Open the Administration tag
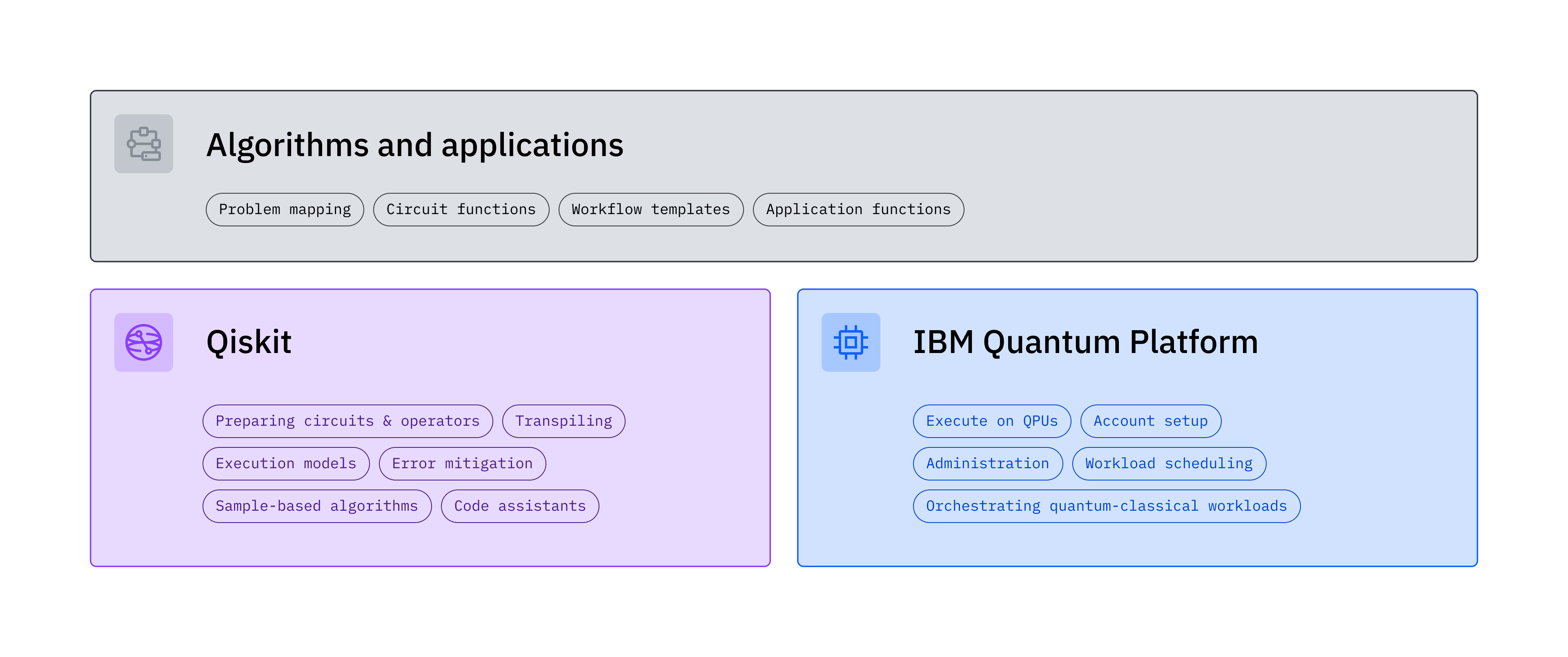The height and width of the screenshot is (657, 1568). [987, 463]
